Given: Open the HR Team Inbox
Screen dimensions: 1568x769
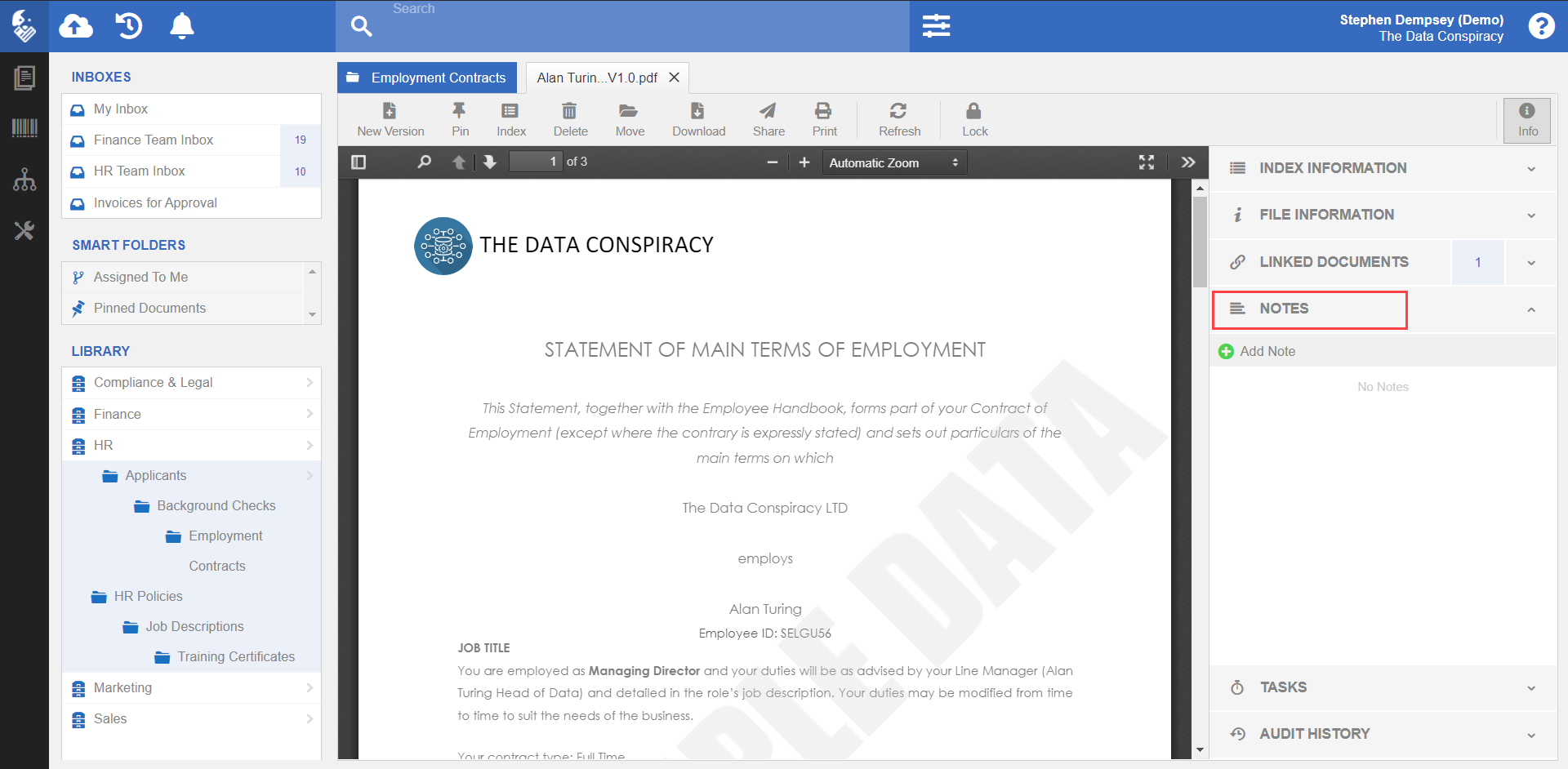Looking at the screenshot, I should pos(191,171).
